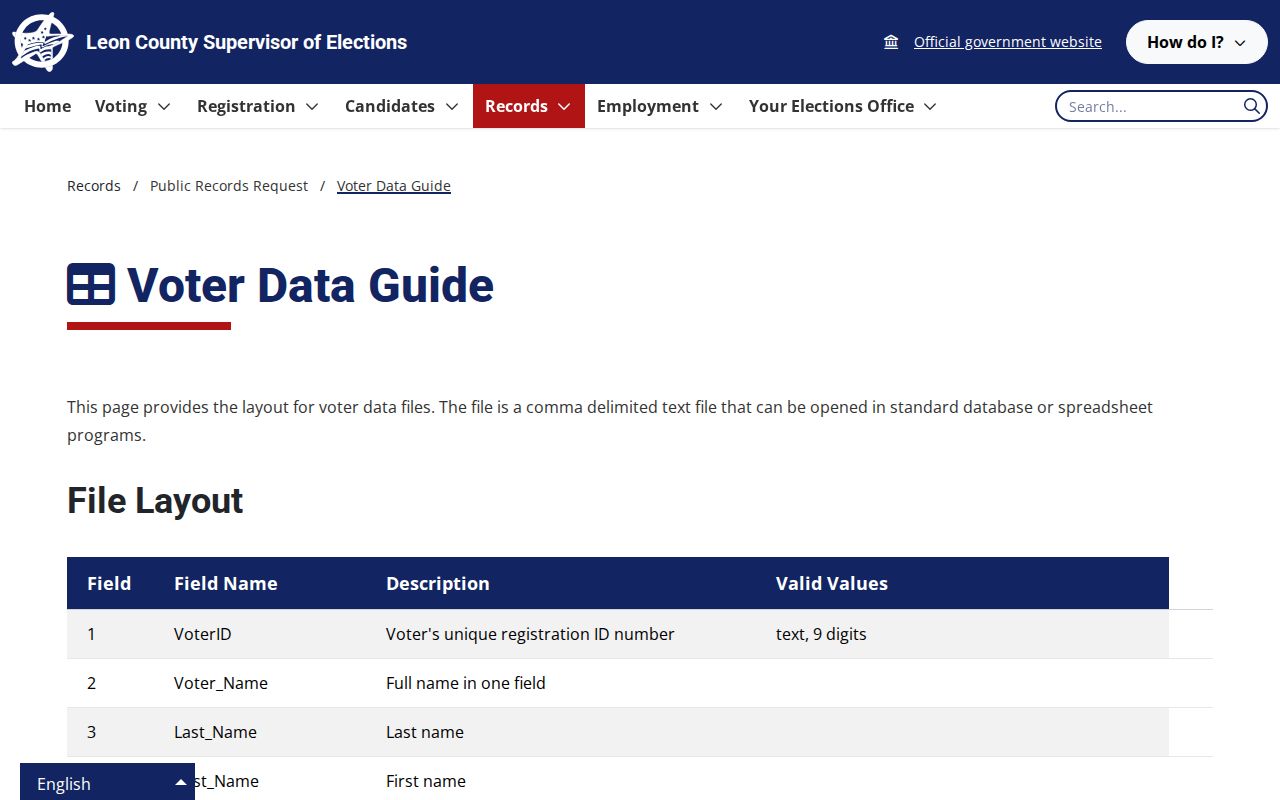1280x800 pixels.
Task: Expand the Registration menu
Action: click(258, 106)
